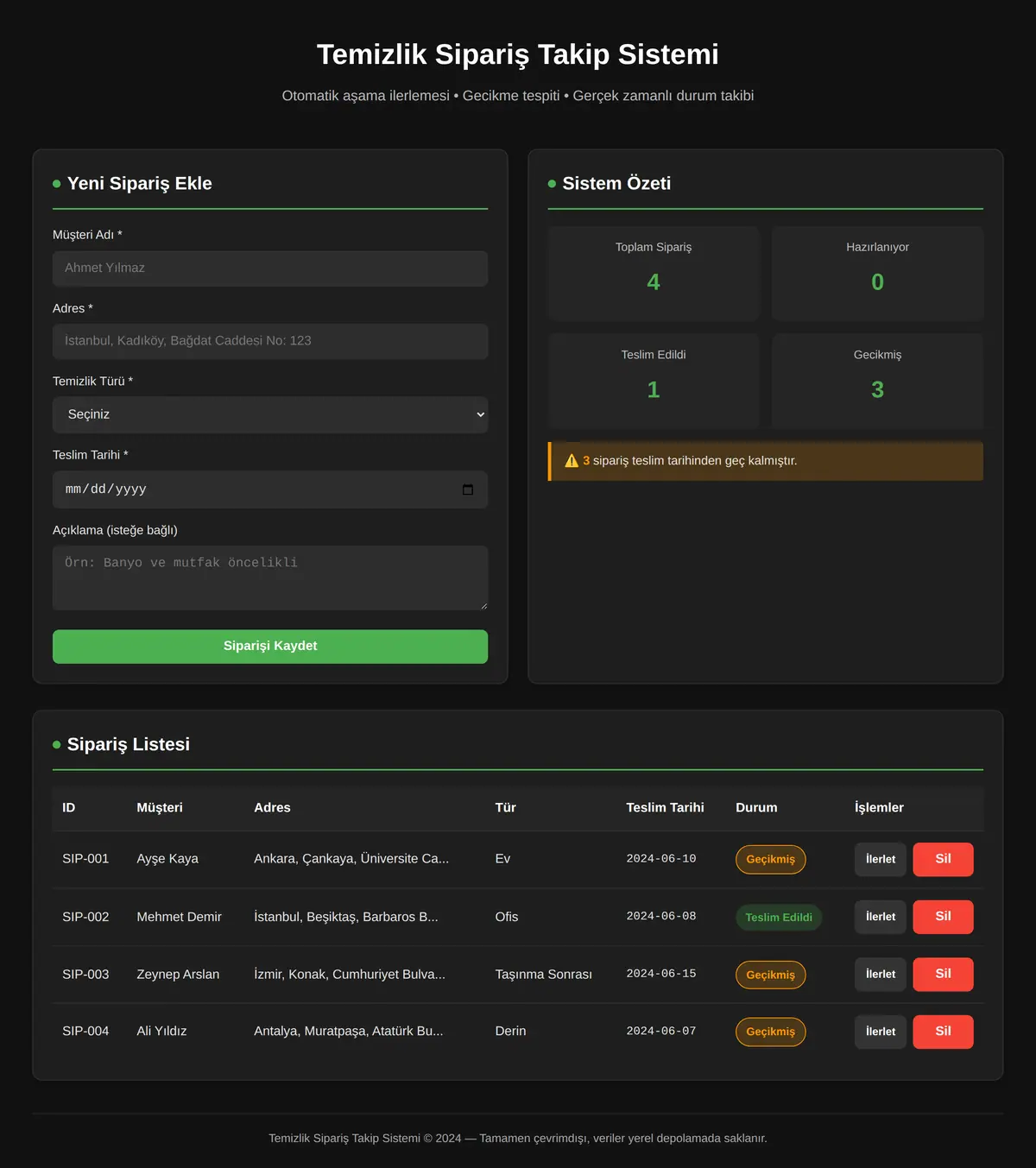Screen dimensions: 1036x1168
Task: Click the SIP-004 order ID cell
Action: pos(85,1032)
